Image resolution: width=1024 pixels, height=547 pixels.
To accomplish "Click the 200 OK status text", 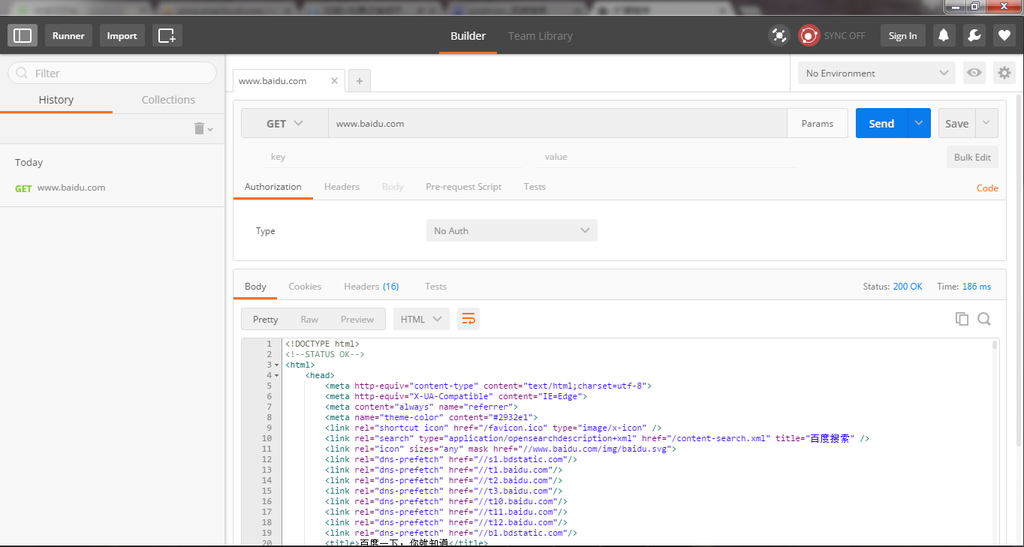I will tap(908, 287).
